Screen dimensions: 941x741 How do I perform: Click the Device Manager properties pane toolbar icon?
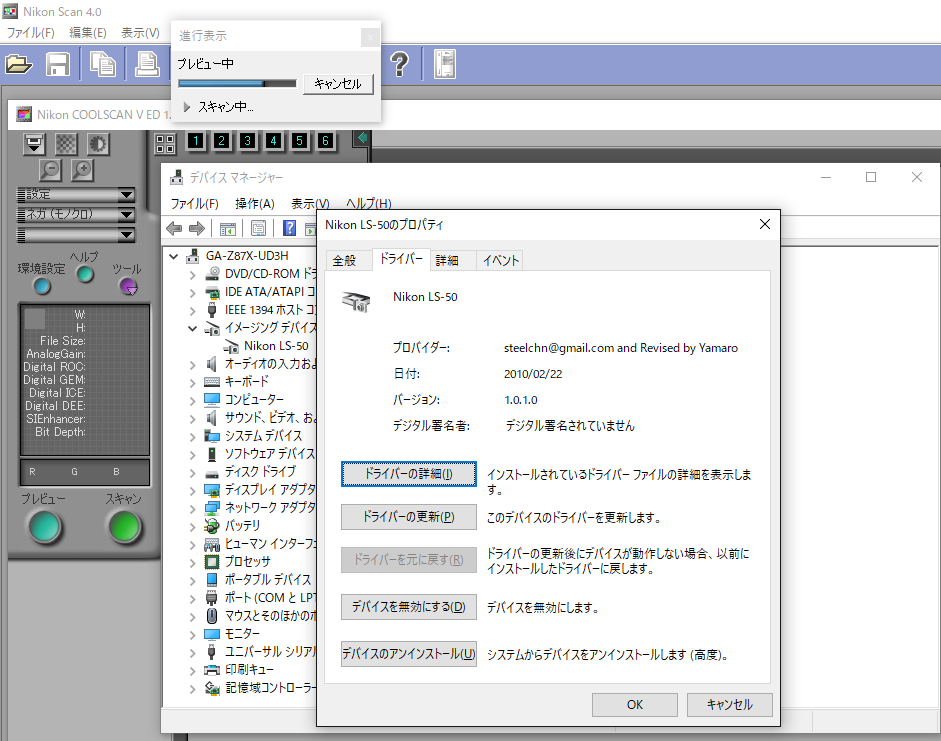259,229
